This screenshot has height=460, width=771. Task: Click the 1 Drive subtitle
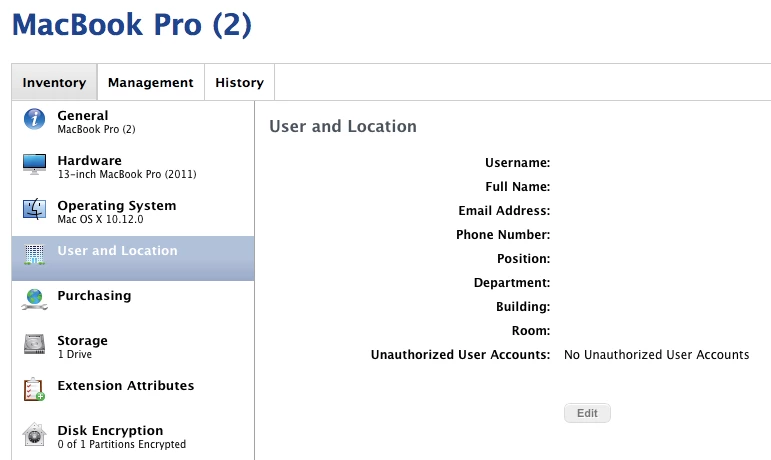click(75, 354)
